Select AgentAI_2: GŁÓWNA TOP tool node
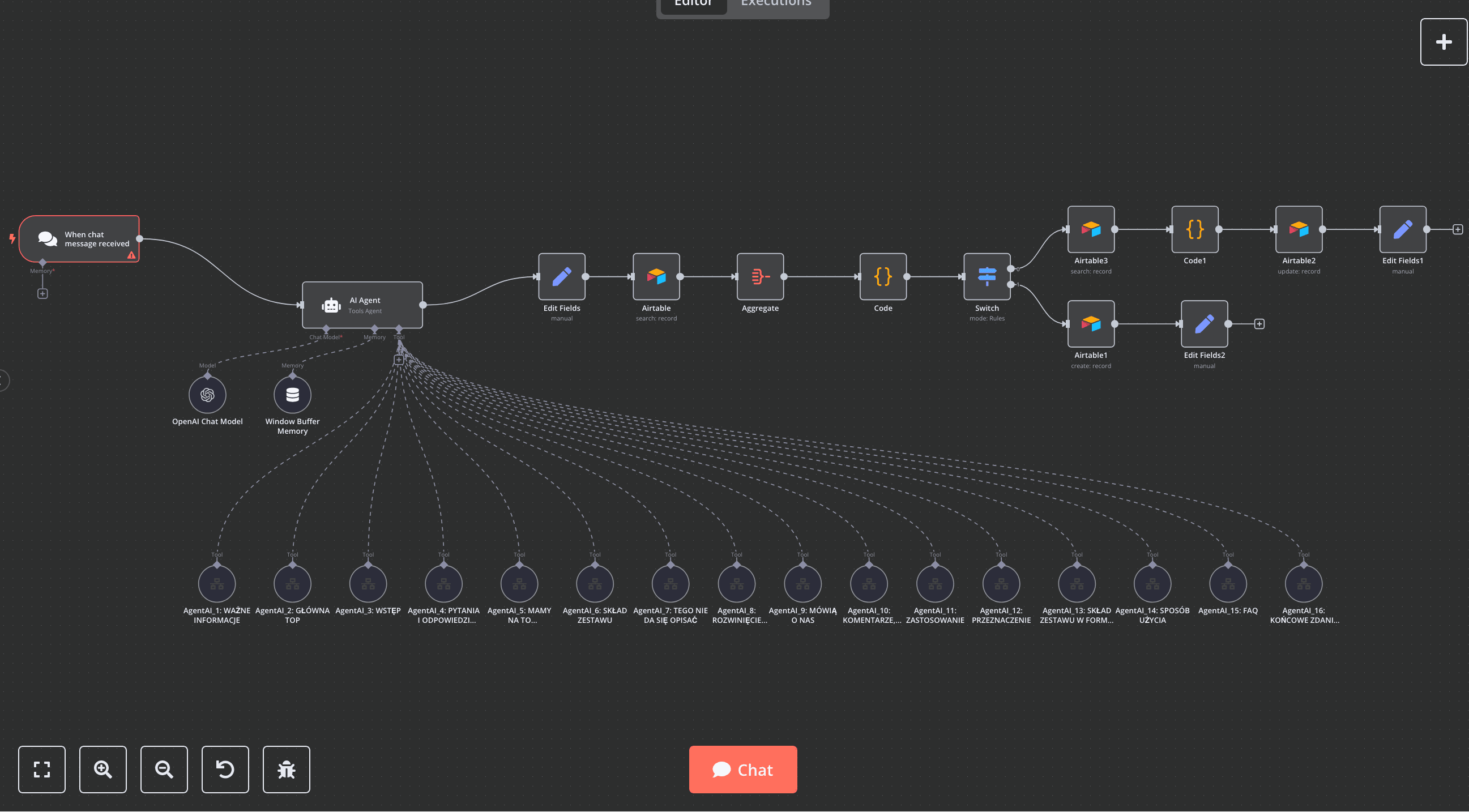 (293, 584)
